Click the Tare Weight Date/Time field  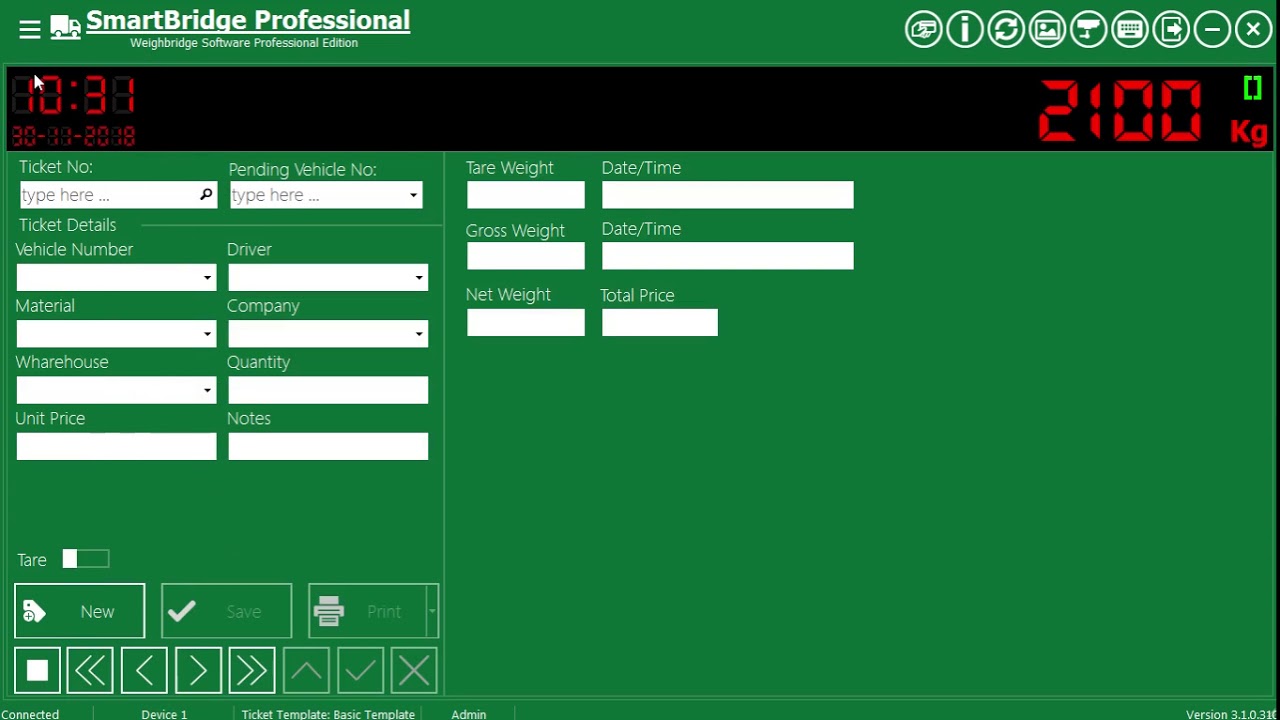(x=728, y=195)
